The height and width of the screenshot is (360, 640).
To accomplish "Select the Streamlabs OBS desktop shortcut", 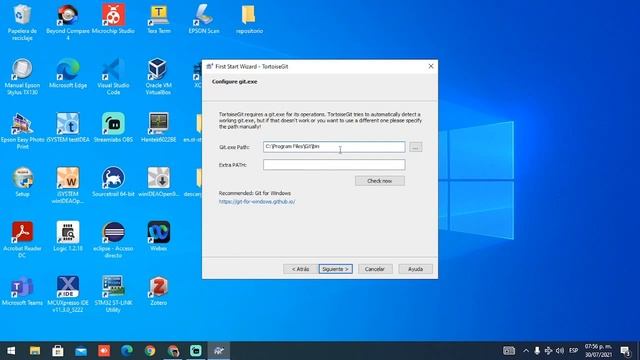I will click(113, 128).
